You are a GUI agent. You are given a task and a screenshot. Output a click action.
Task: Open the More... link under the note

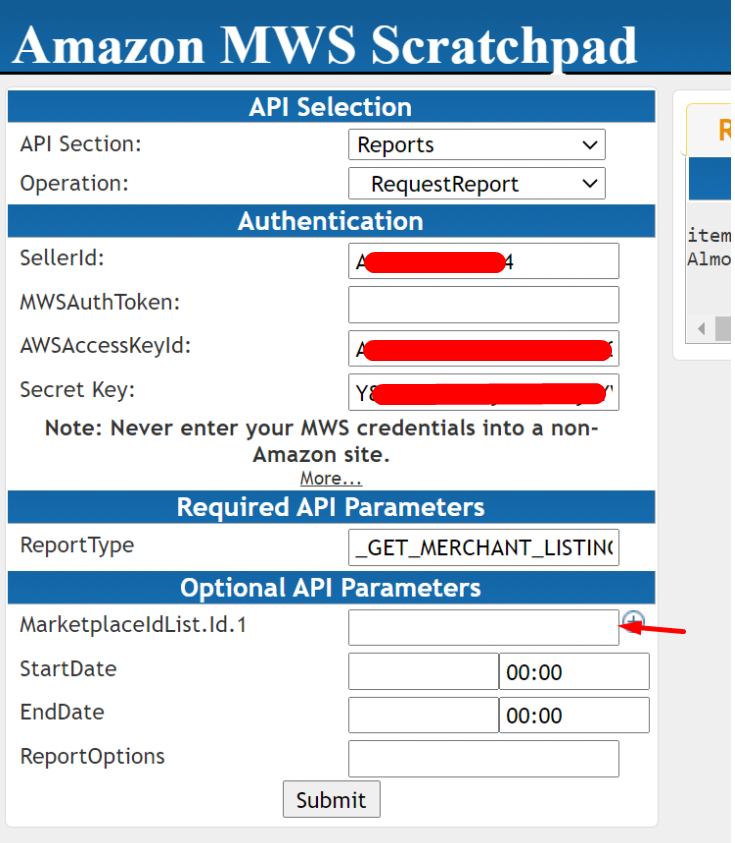pos(331,478)
